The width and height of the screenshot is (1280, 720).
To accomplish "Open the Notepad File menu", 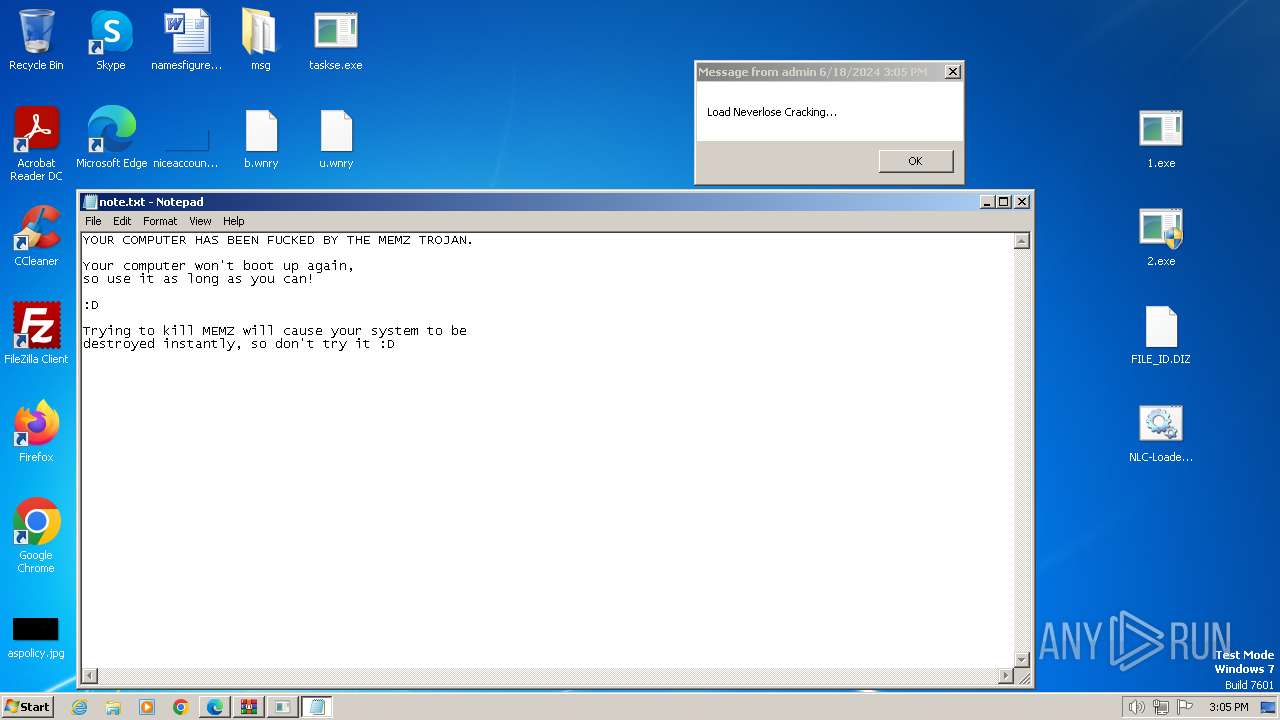I will pos(93,221).
